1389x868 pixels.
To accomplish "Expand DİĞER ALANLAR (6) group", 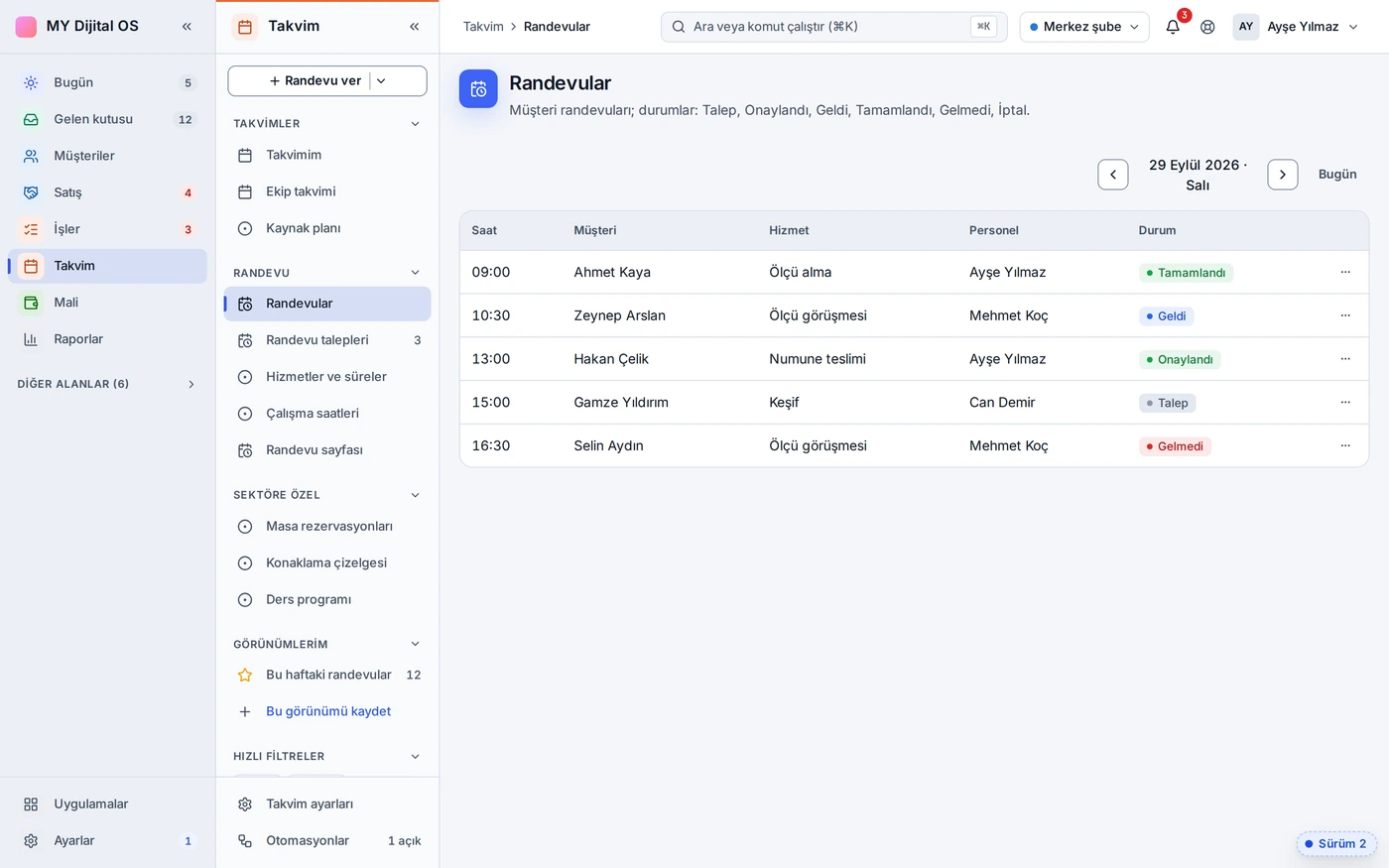I will point(107,384).
